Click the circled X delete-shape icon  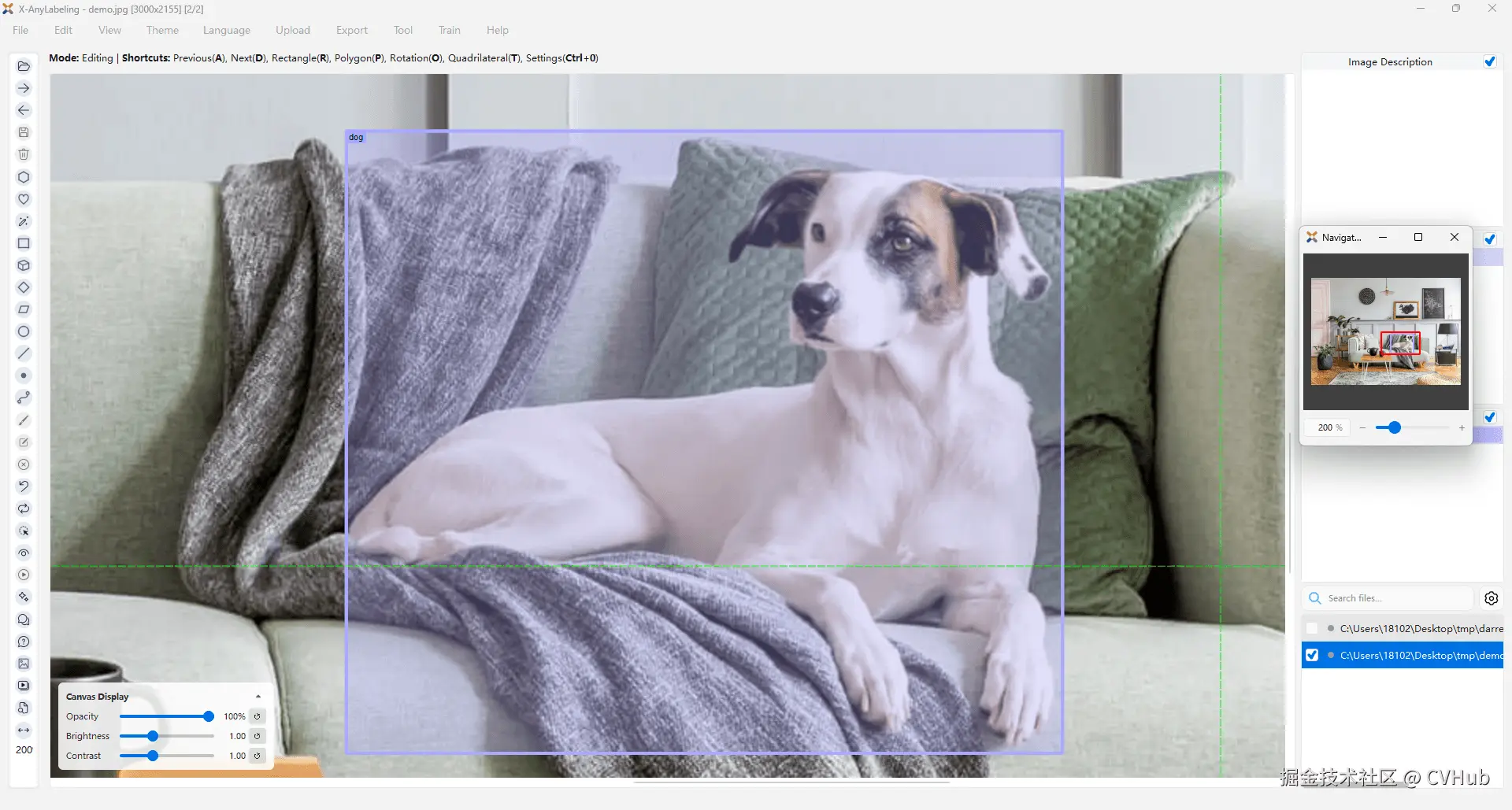(x=24, y=464)
